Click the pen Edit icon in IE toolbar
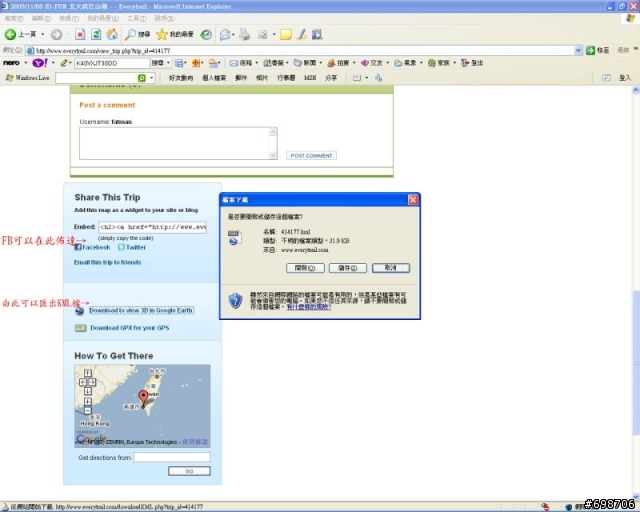Image resolution: width=640 pixels, height=512 pixels. tap(302, 35)
